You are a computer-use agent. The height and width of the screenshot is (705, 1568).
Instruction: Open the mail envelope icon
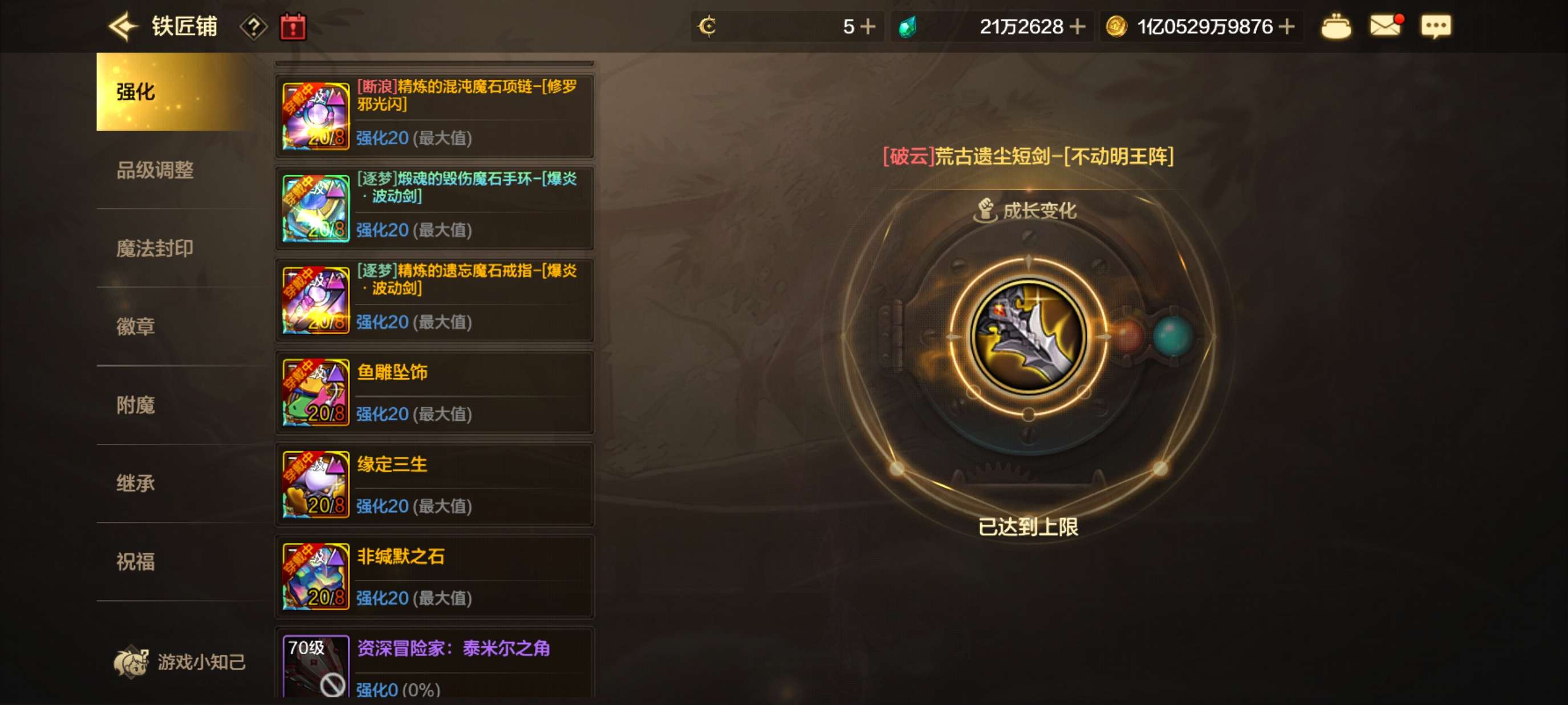point(1386,26)
